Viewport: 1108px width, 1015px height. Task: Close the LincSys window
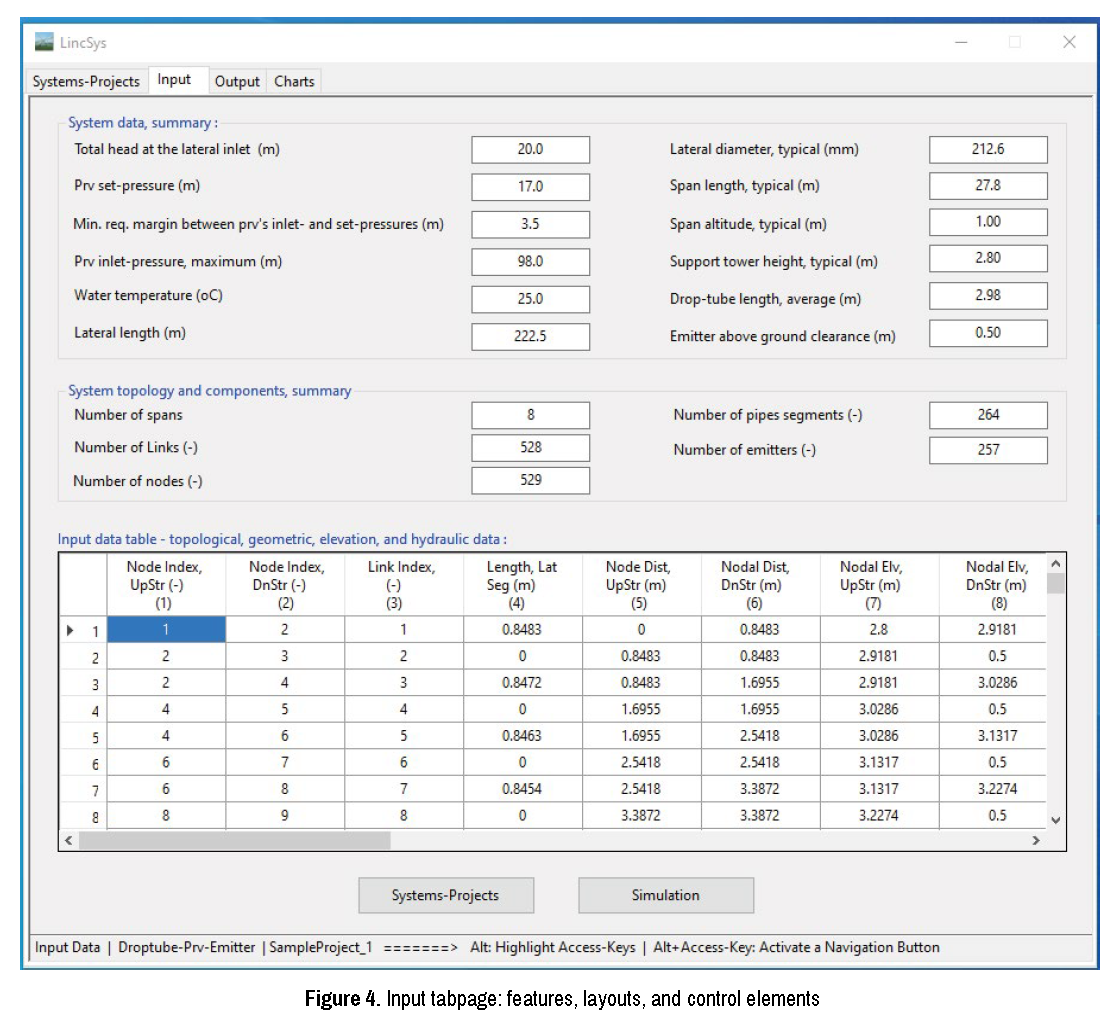(x=1069, y=42)
